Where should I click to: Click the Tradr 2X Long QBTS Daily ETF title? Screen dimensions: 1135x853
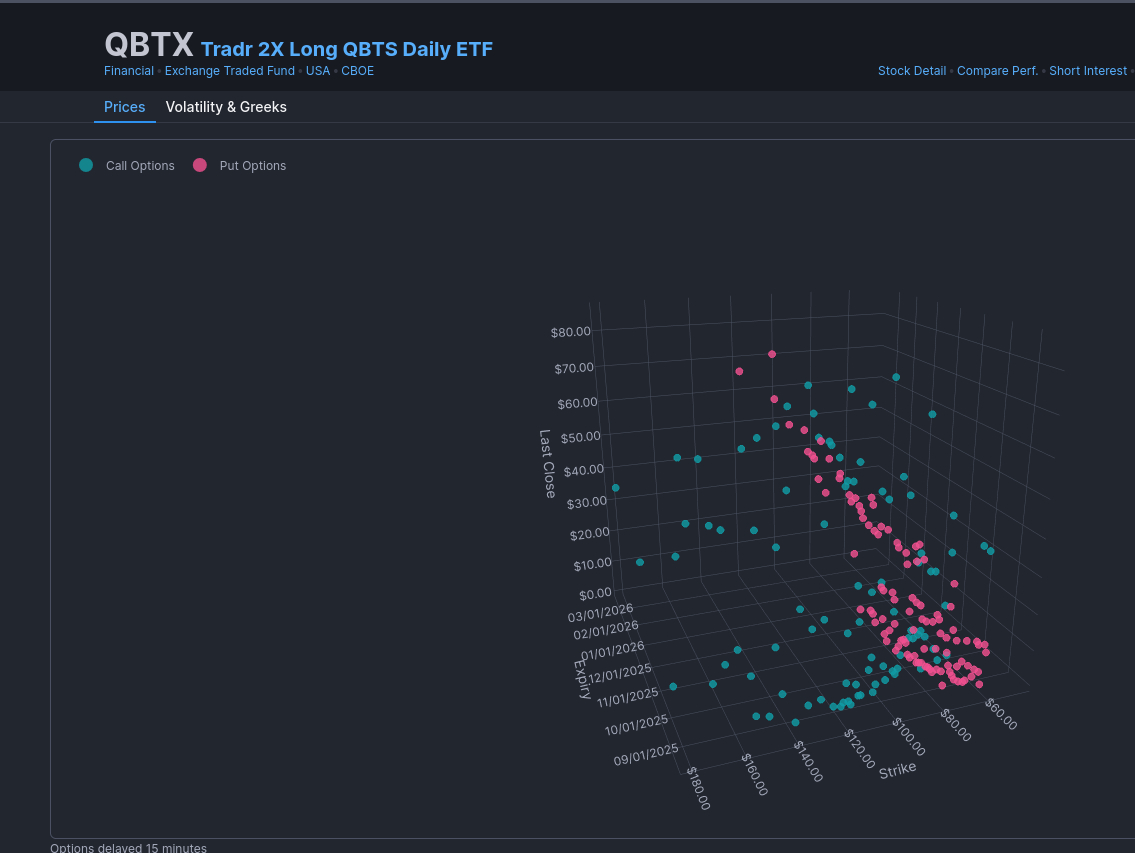347,49
